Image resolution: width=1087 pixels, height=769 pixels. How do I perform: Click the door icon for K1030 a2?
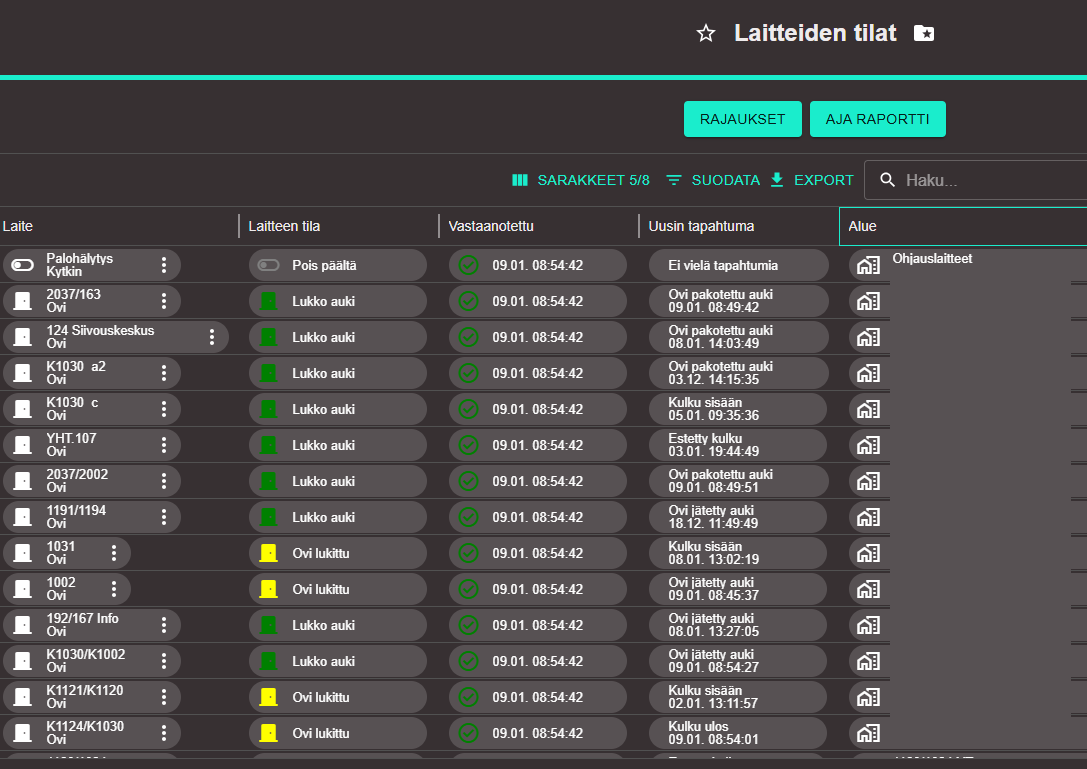[23, 373]
